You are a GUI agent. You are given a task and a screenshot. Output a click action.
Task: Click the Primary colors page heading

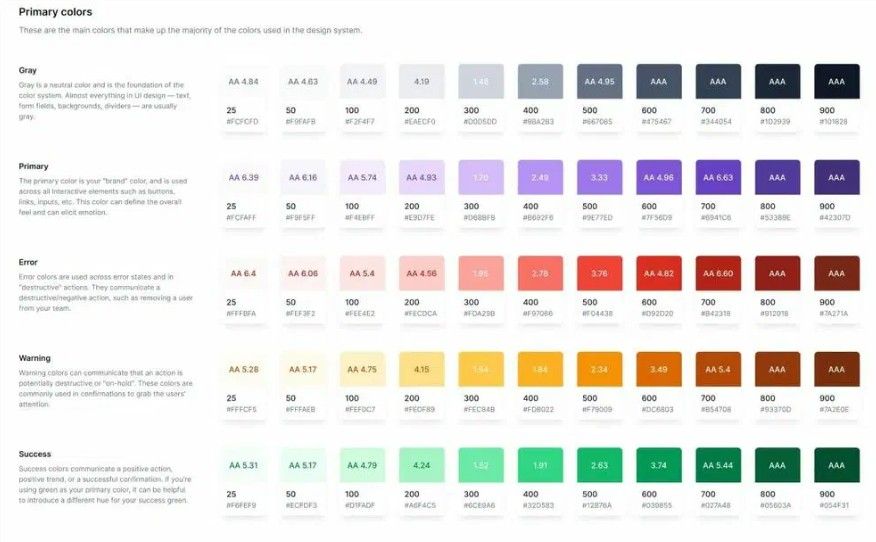coord(55,12)
